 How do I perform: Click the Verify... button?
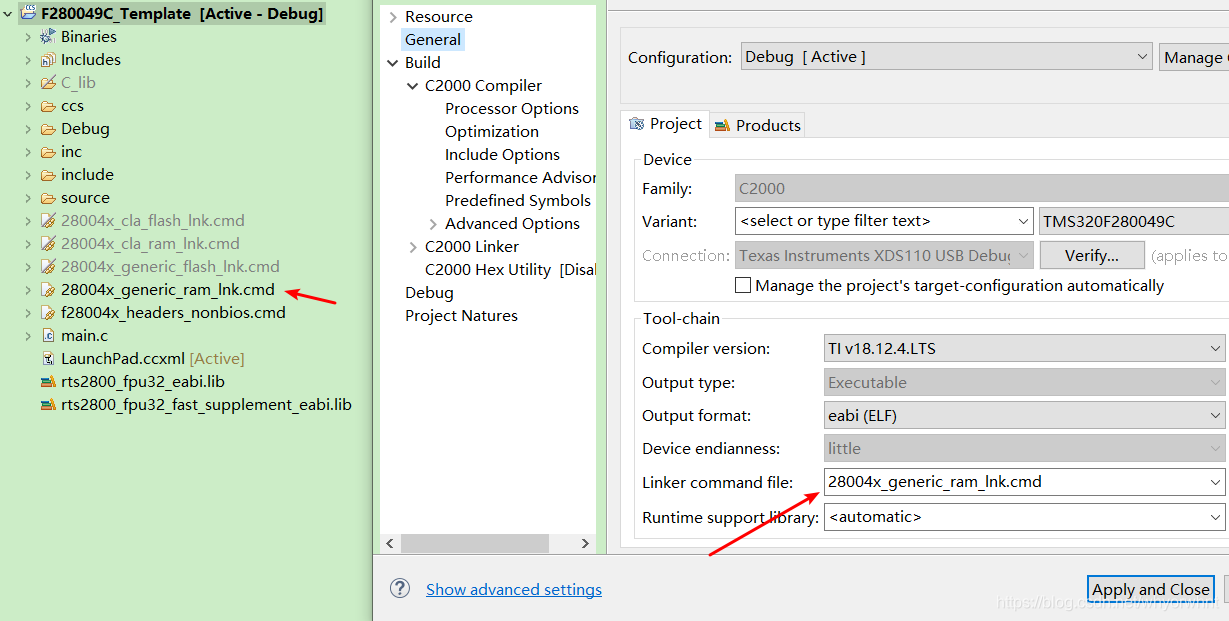(1092, 255)
